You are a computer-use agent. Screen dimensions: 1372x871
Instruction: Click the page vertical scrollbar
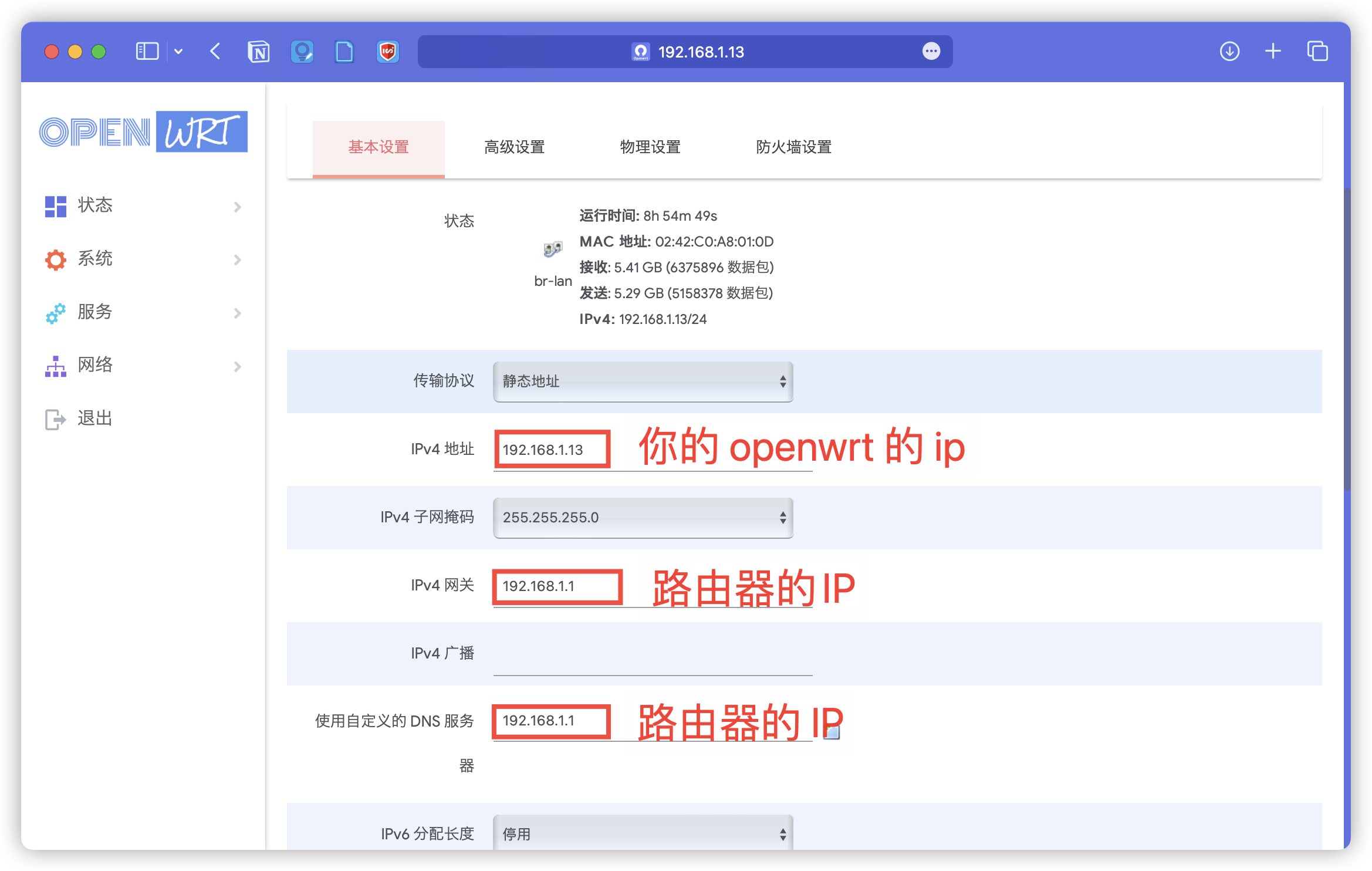tap(1347, 340)
